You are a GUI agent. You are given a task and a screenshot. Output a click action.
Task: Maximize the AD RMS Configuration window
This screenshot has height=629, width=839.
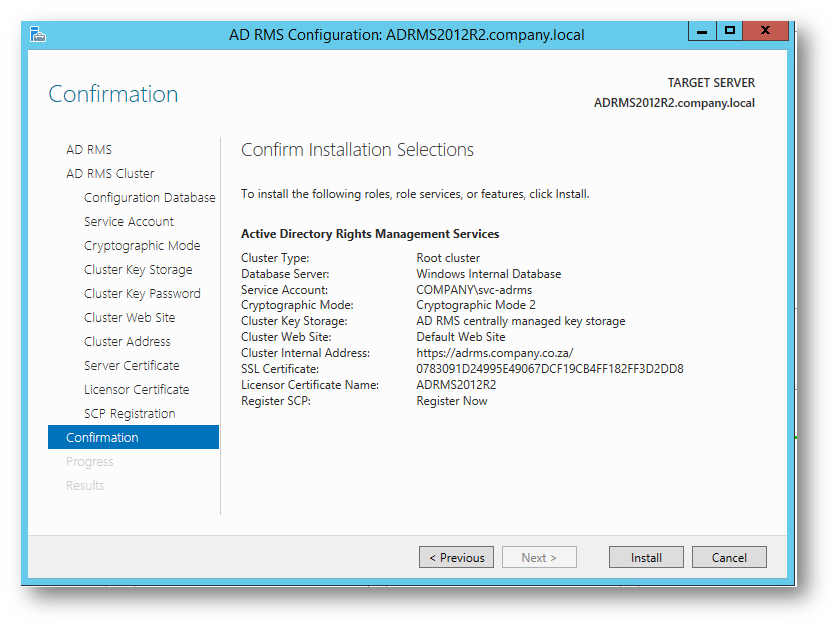click(x=729, y=31)
